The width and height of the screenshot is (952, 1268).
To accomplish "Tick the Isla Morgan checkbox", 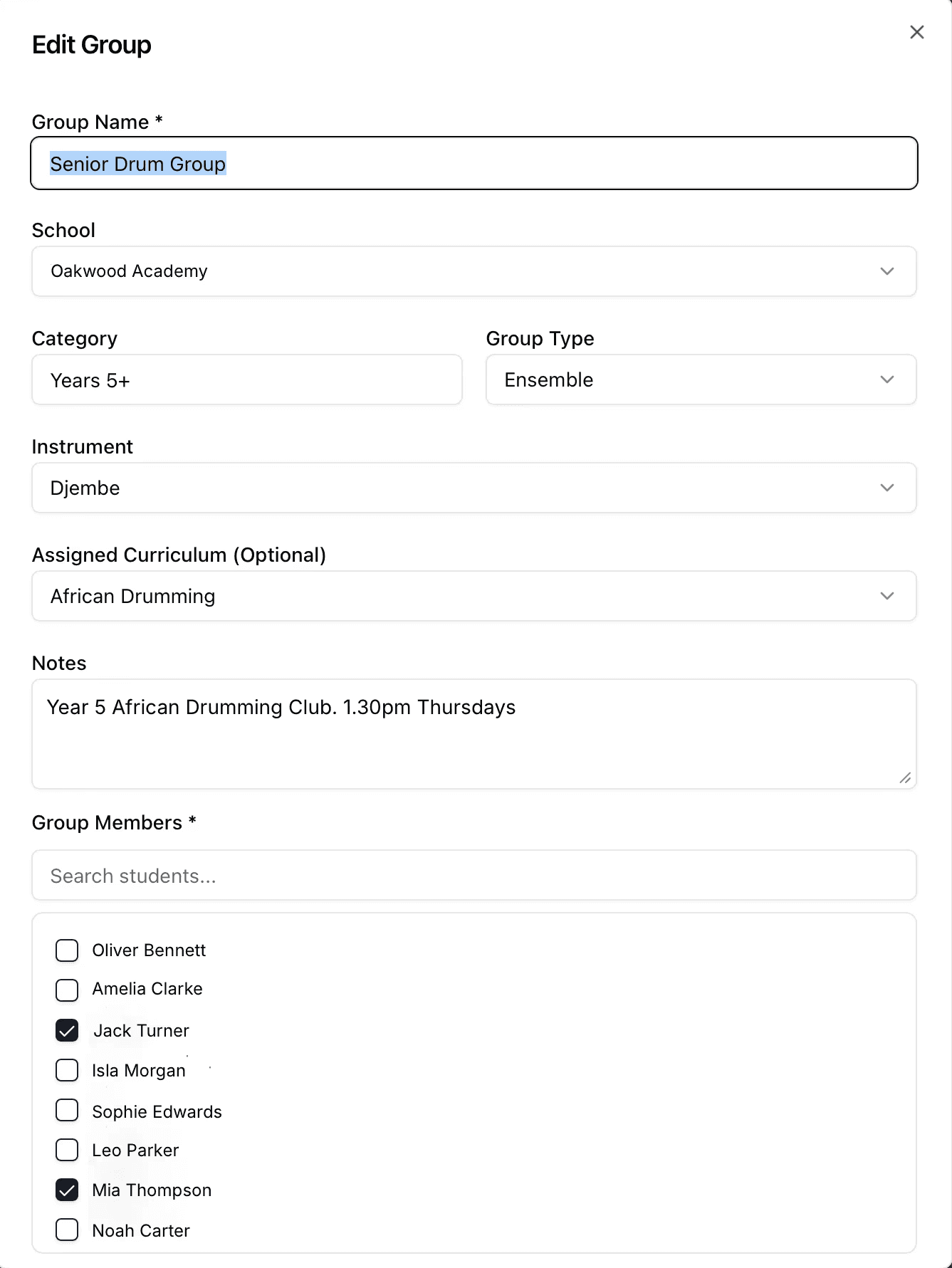I will click(x=67, y=1070).
